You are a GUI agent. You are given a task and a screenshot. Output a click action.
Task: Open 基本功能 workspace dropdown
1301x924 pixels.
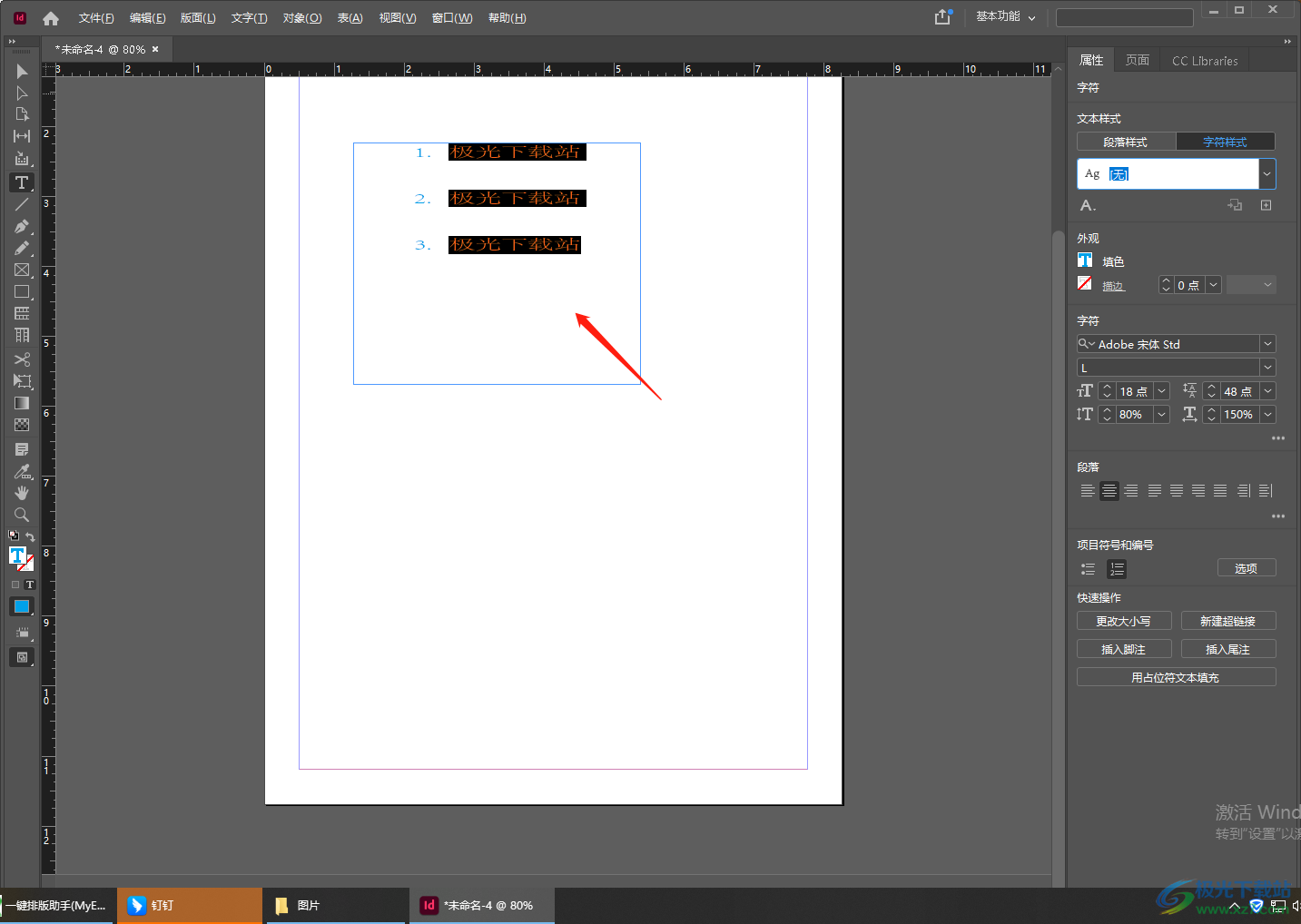pos(1006,17)
